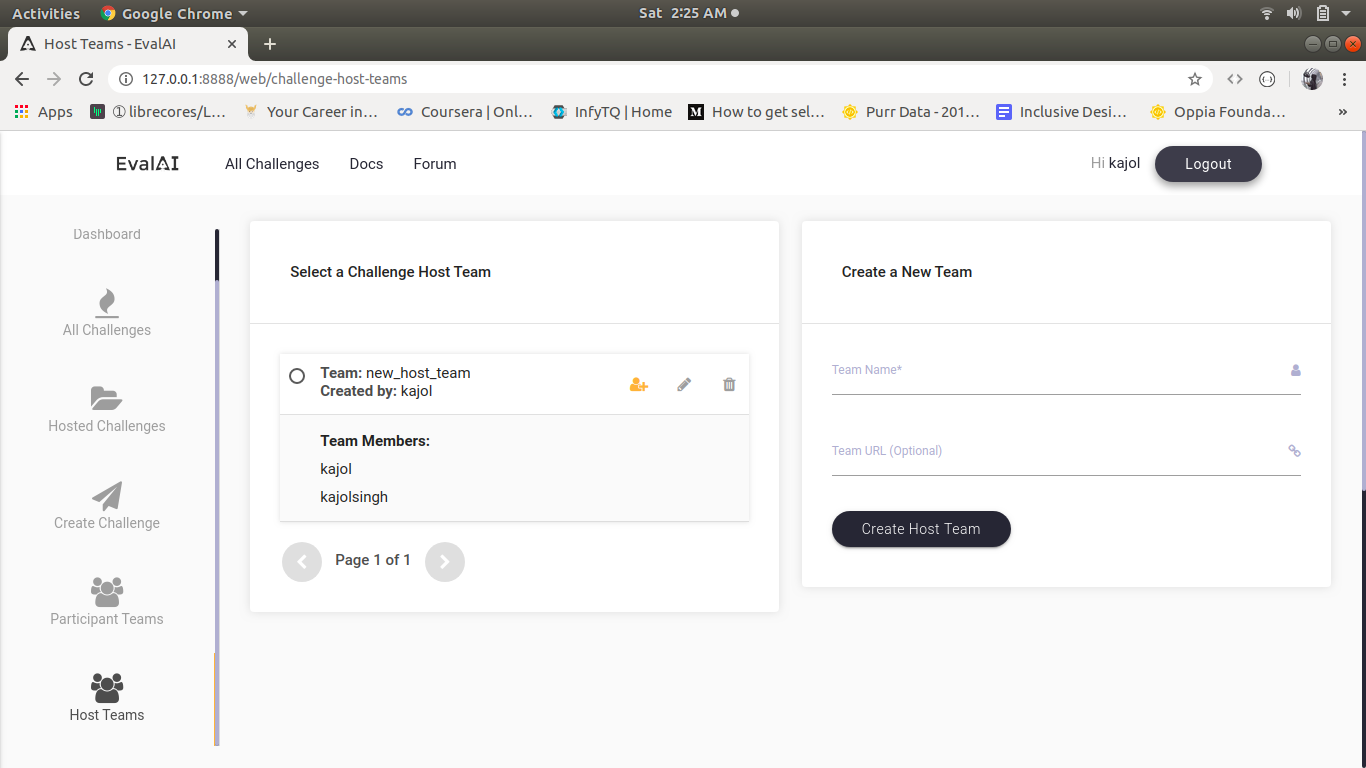This screenshot has width=1366, height=768.
Task: Open the Coursera bookmark
Action: [x=465, y=112]
